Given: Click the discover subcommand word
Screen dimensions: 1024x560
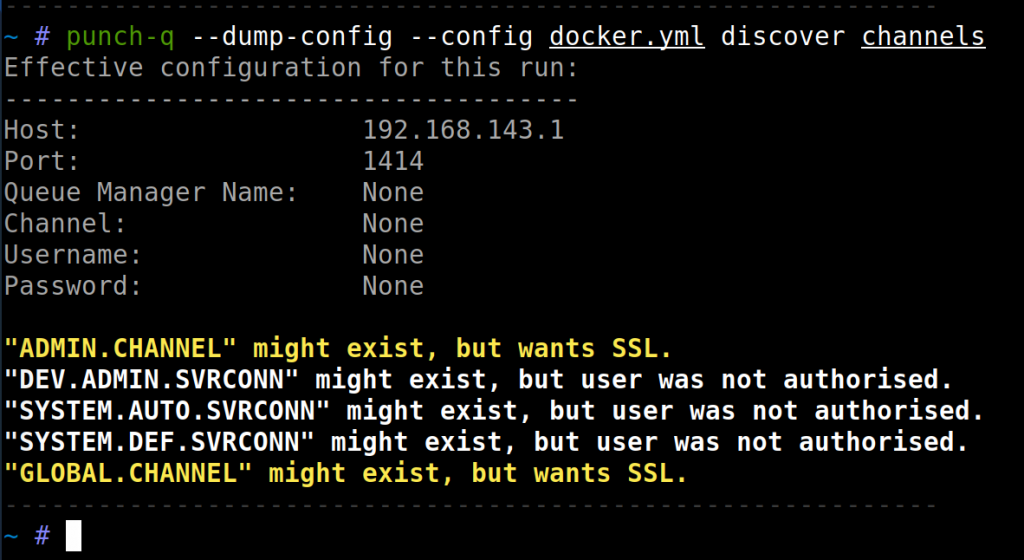Looking at the screenshot, I should coord(782,37).
